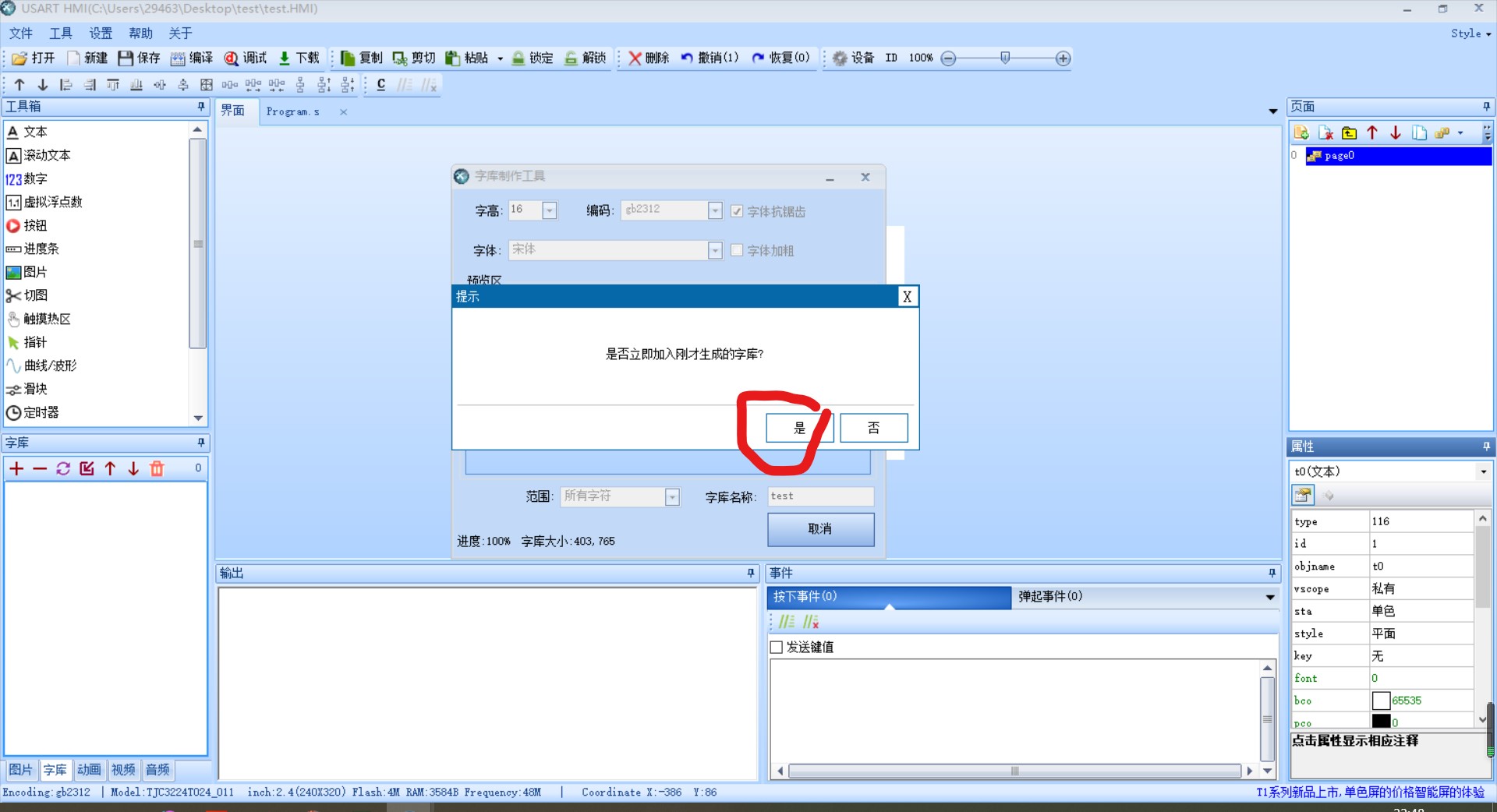The width and height of the screenshot is (1497, 812).
Task: Open the 字高 font height dropdown
Action: point(550,210)
